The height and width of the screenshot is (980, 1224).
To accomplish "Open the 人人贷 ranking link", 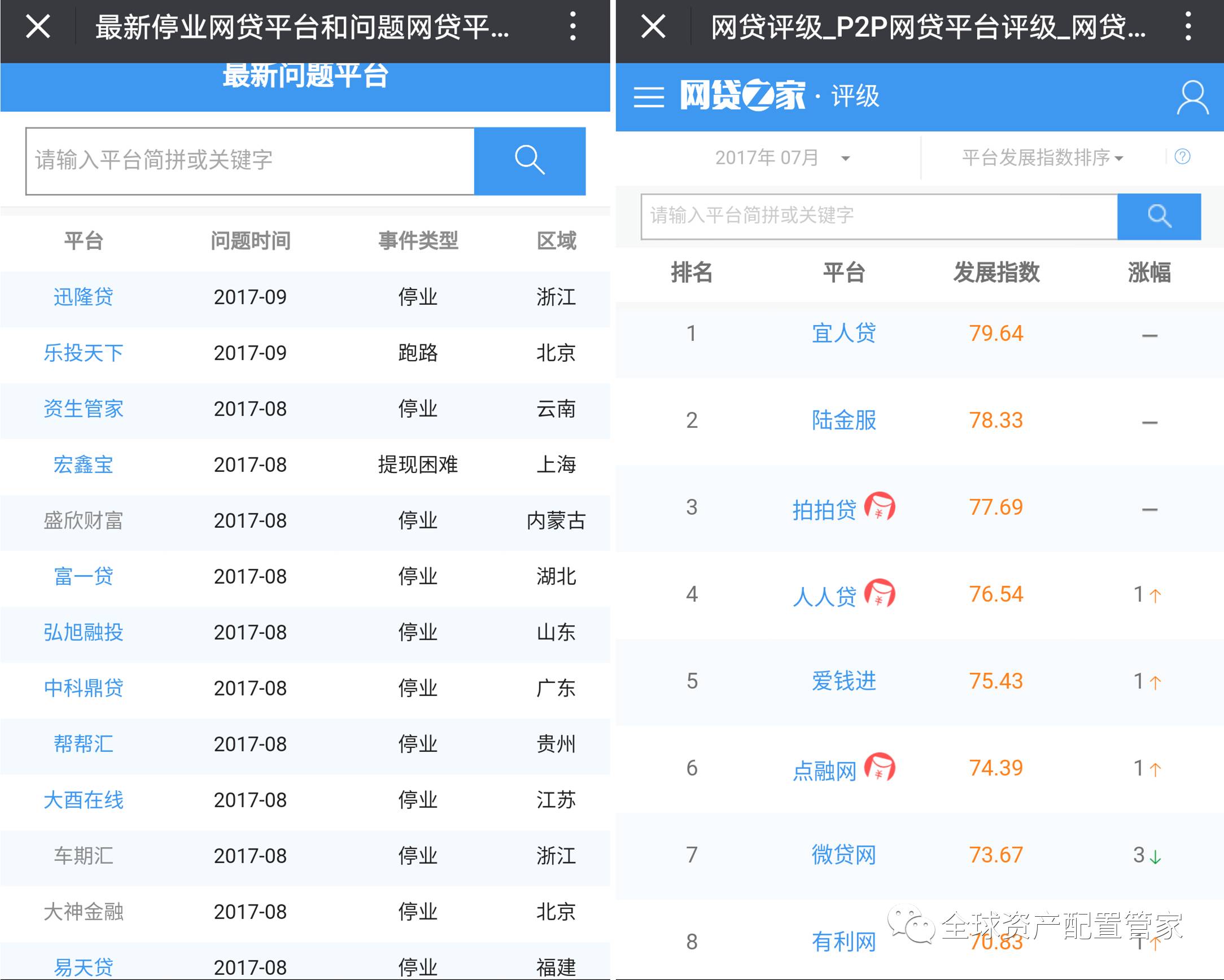I will [824, 596].
